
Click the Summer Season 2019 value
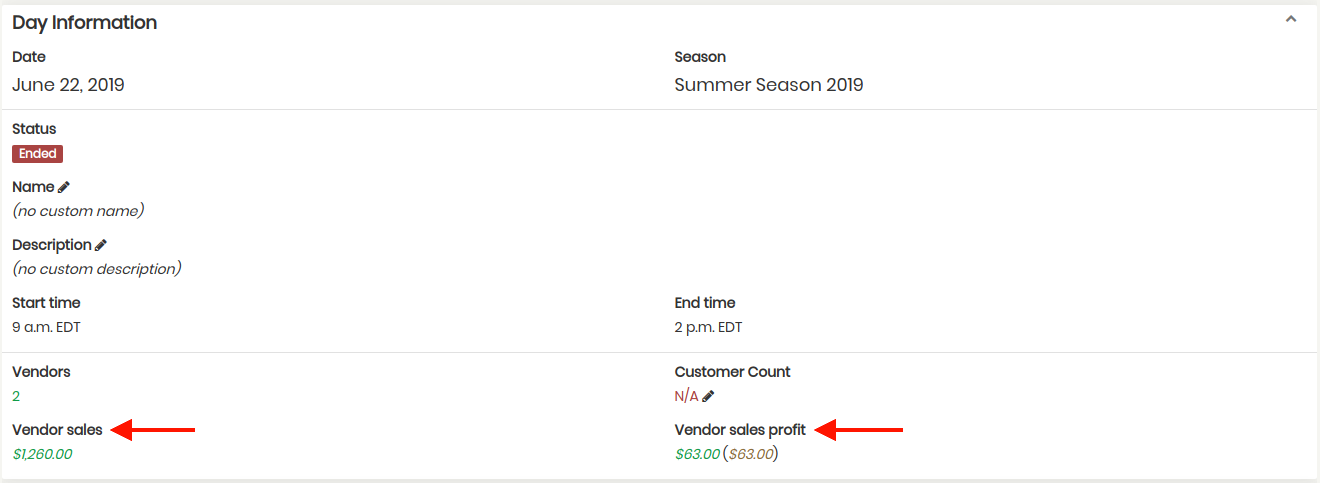(x=768, y=85)
